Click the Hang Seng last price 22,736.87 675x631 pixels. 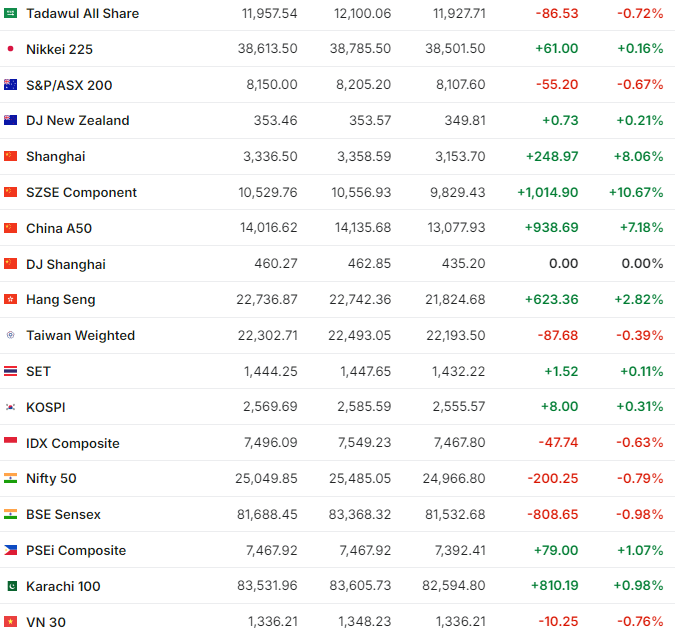(x=263, y=300)
